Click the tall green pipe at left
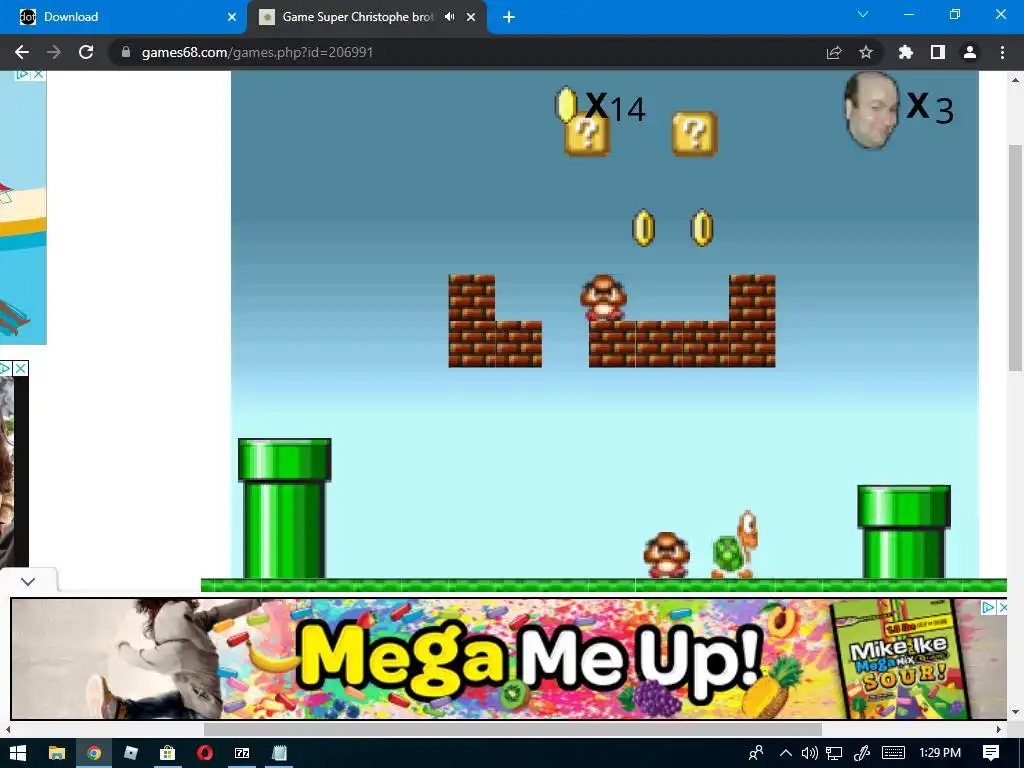 285,509
